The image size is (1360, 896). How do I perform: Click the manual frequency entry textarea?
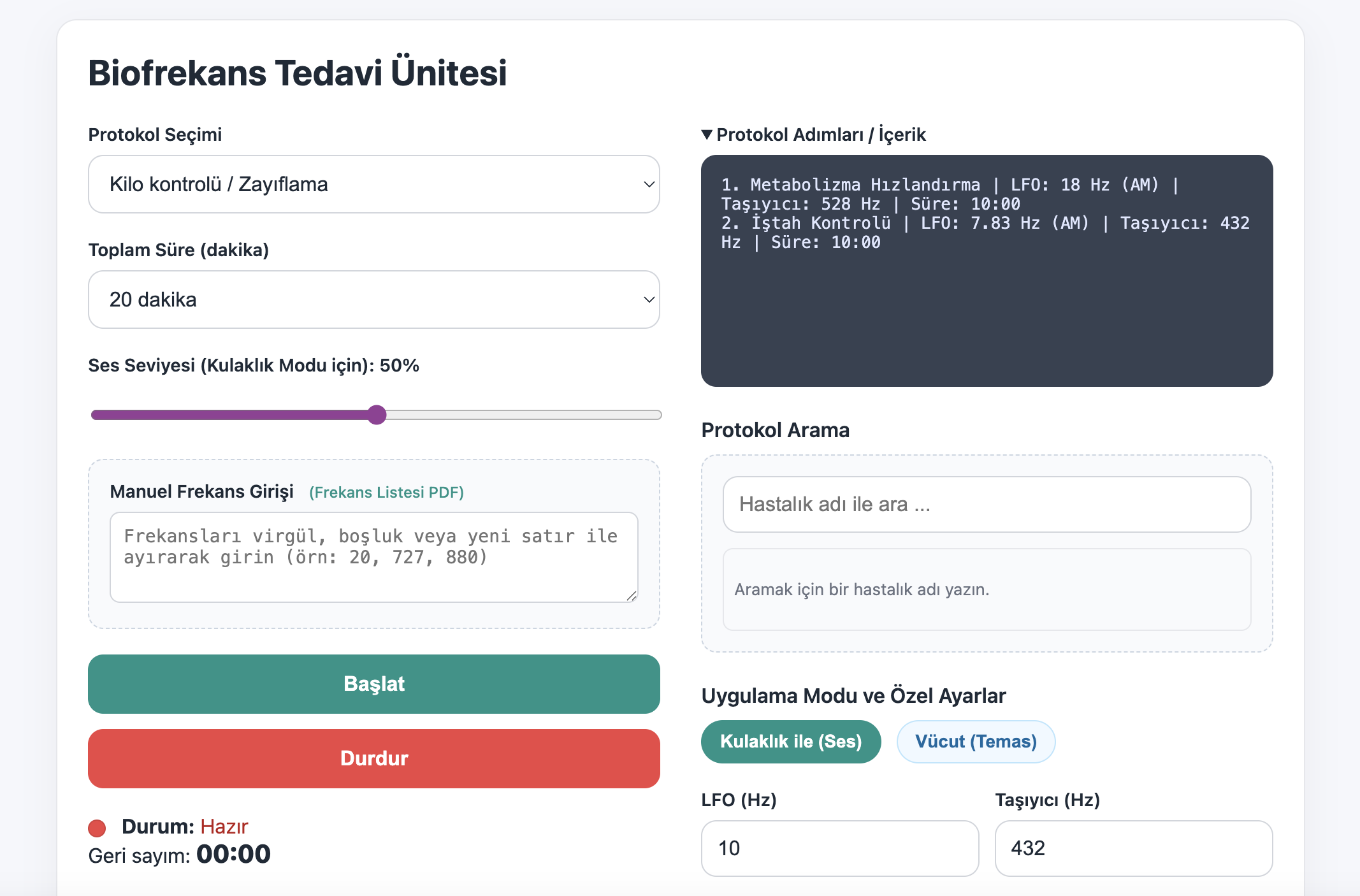[x=373, y=557]
